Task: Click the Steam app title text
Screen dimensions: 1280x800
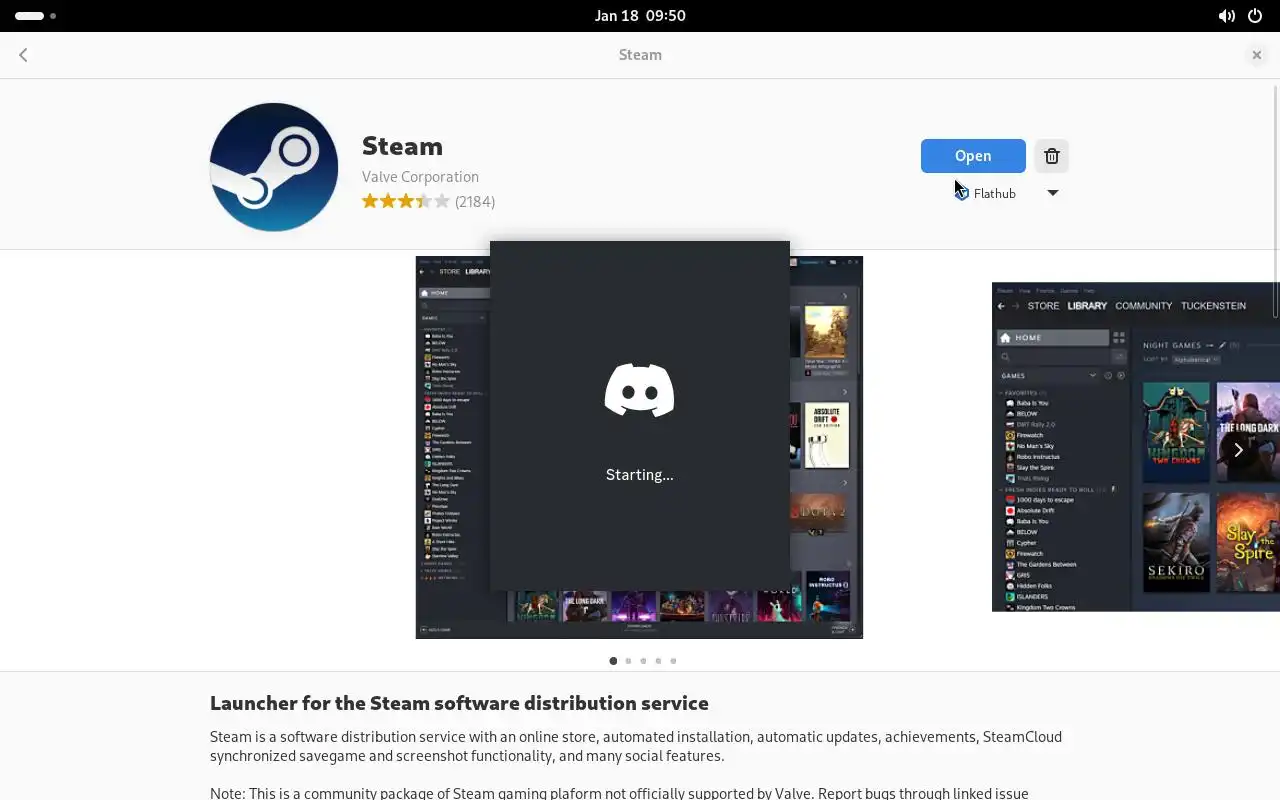Action: click(x=402, y=146)
